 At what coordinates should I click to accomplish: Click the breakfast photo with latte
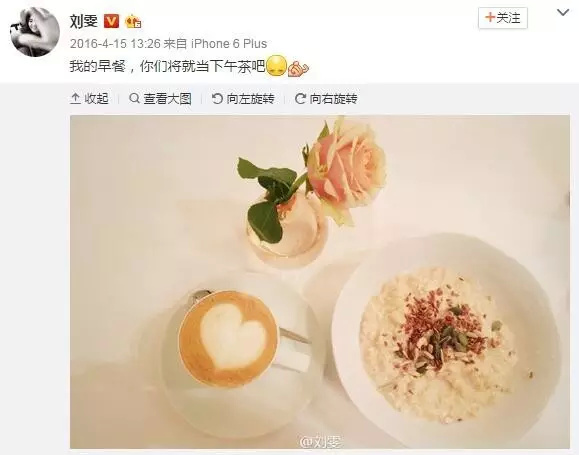pos(320,282)
